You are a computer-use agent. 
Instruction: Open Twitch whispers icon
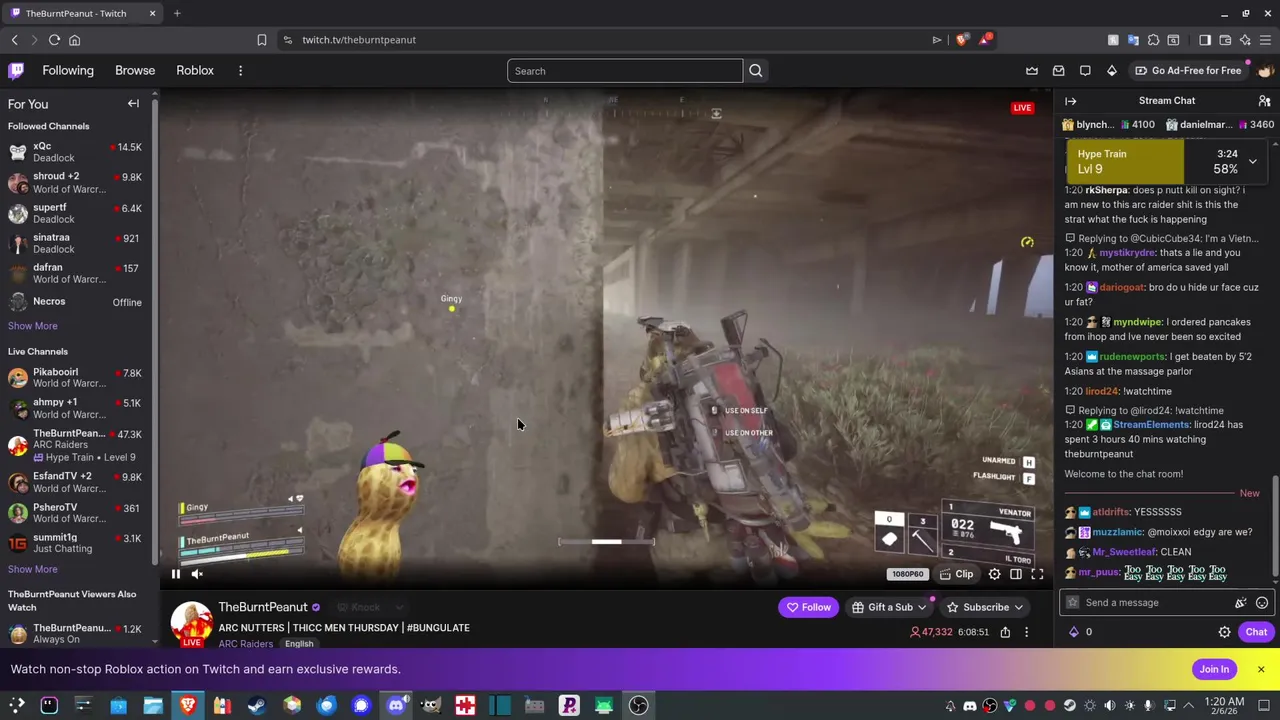(x=1085, y=71)
